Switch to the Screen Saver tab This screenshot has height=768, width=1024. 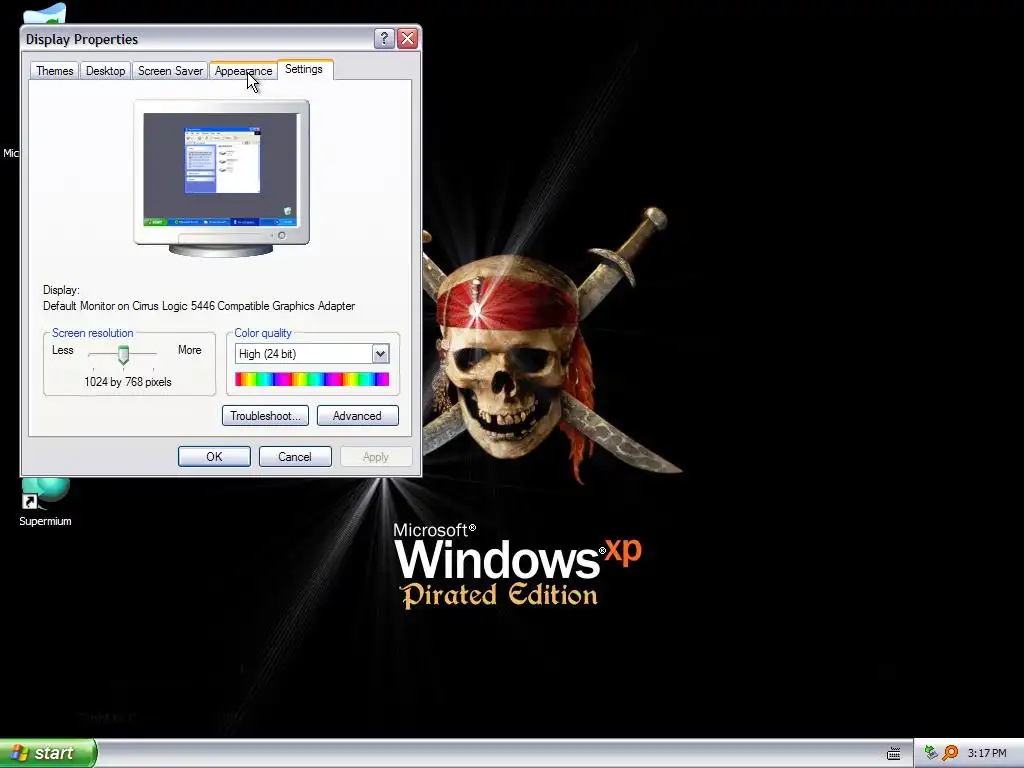tap(170, 71)
